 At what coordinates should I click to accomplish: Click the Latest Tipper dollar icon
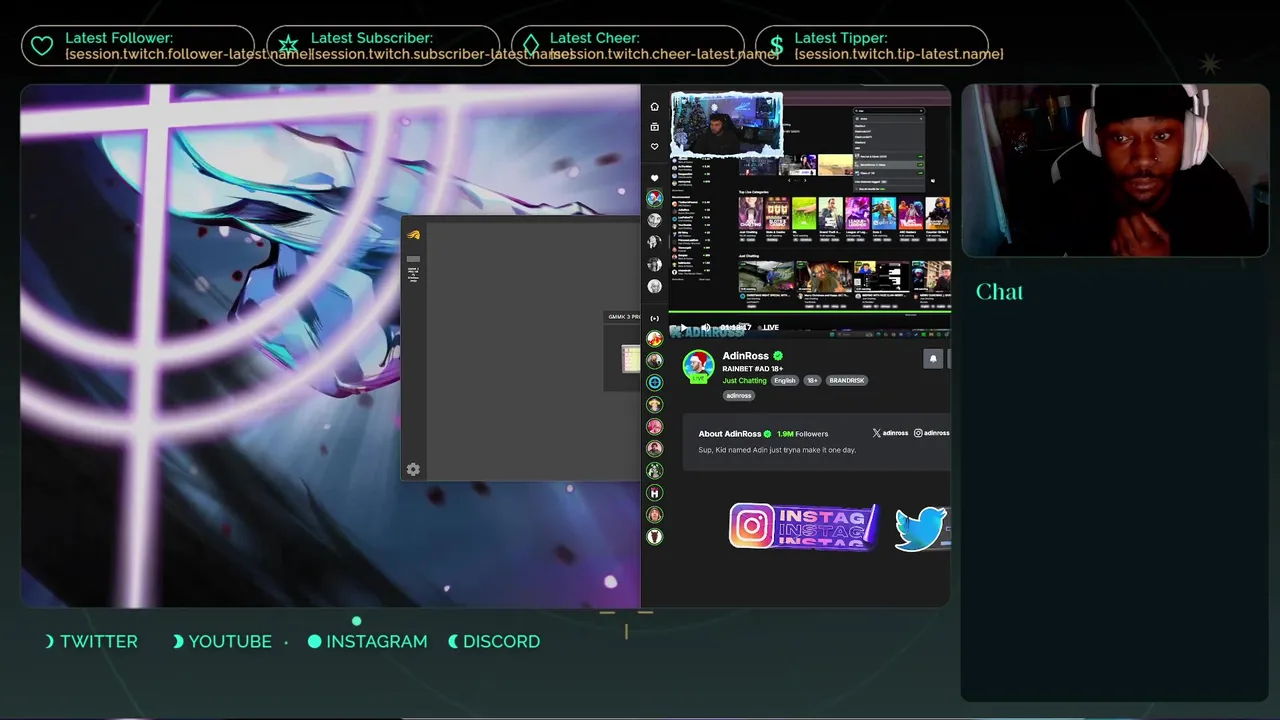click(776, 46)
